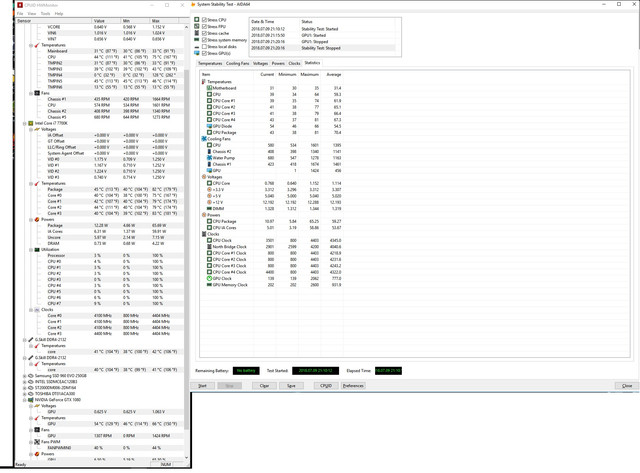Expand the Samsung SSD 960 EVO node
The image size is (640, 473).
tap(25, 375)
